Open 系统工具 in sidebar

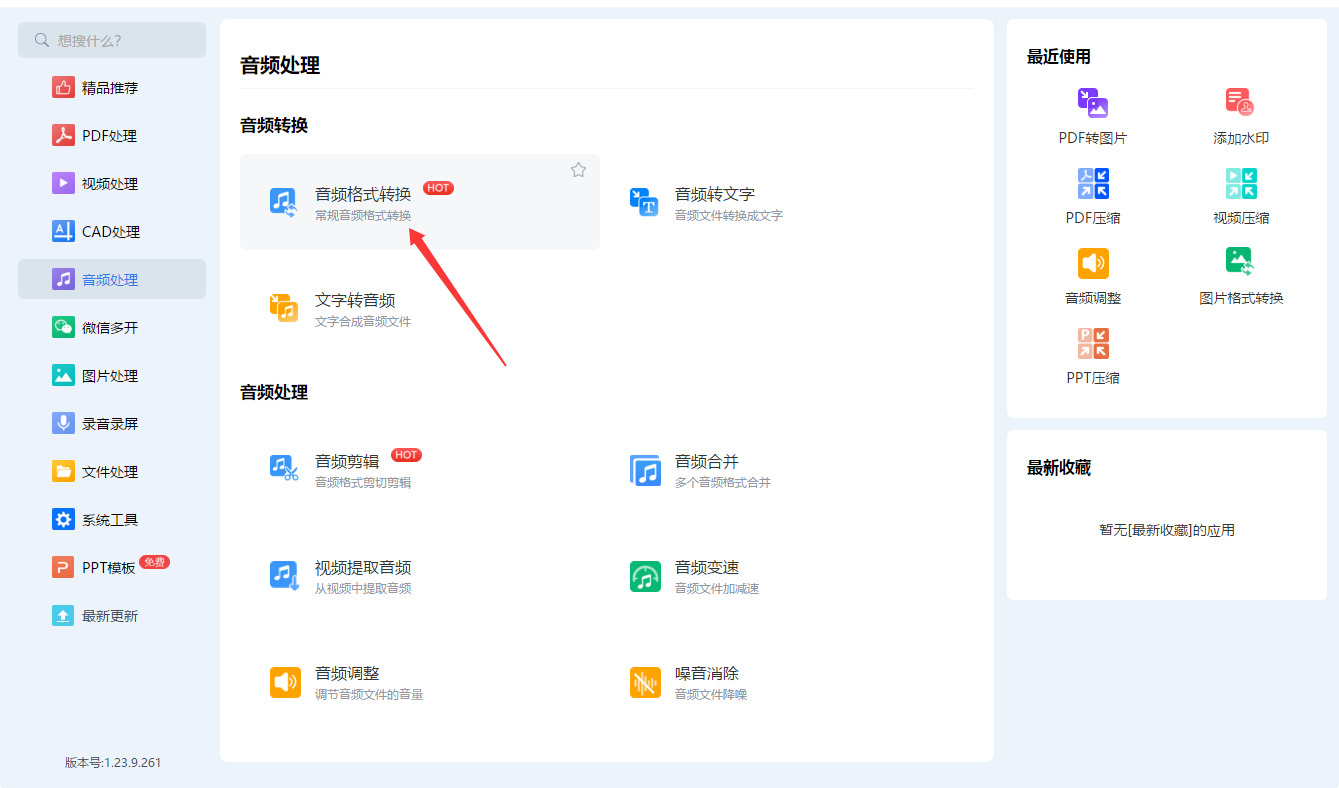tap(112, 520)
